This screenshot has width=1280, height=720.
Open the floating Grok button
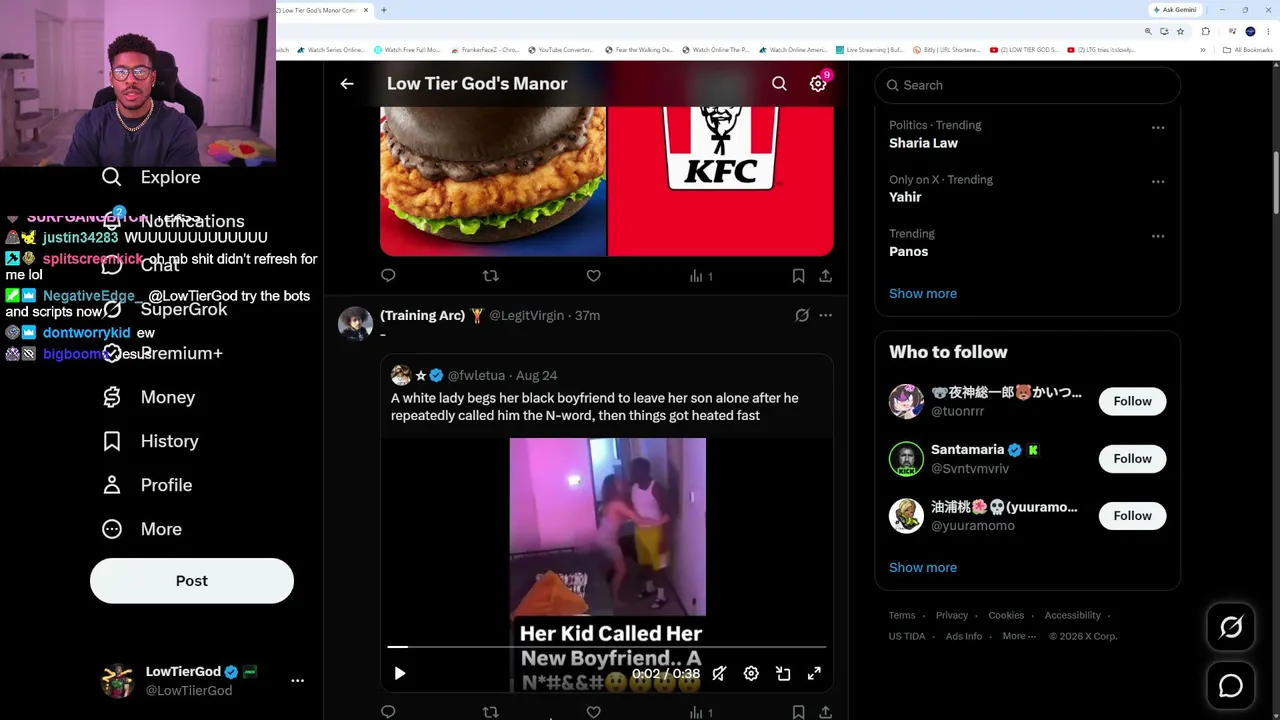[x=1231, y=627]
